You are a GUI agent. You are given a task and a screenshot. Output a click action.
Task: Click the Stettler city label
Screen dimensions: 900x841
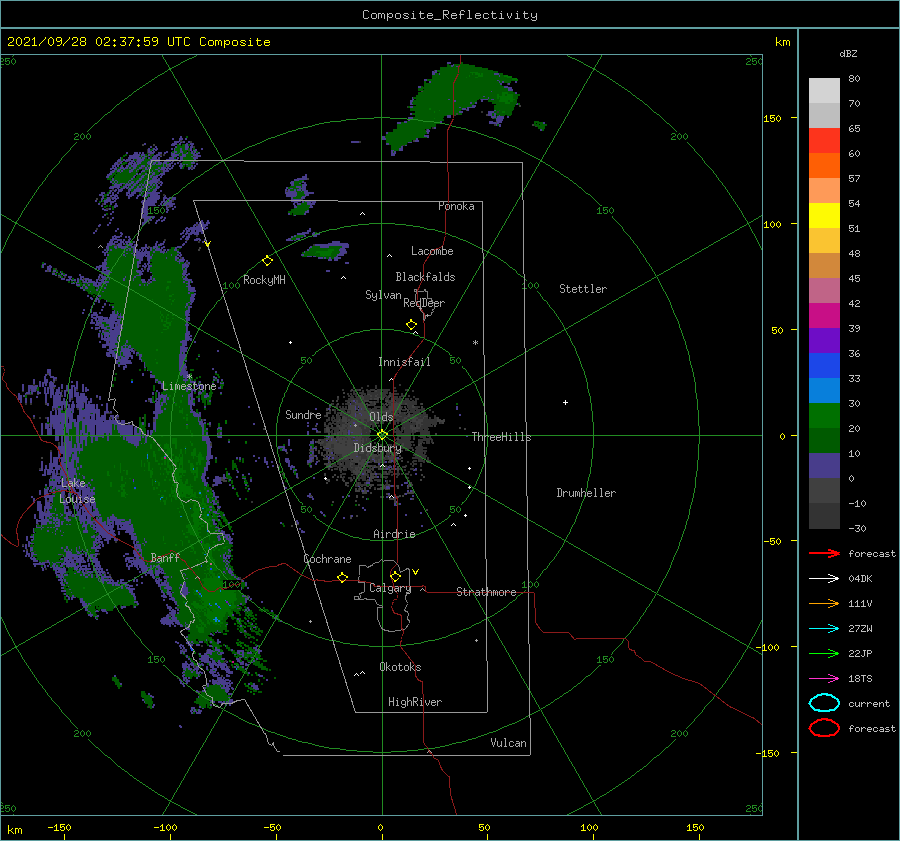(x=583, y=289)
